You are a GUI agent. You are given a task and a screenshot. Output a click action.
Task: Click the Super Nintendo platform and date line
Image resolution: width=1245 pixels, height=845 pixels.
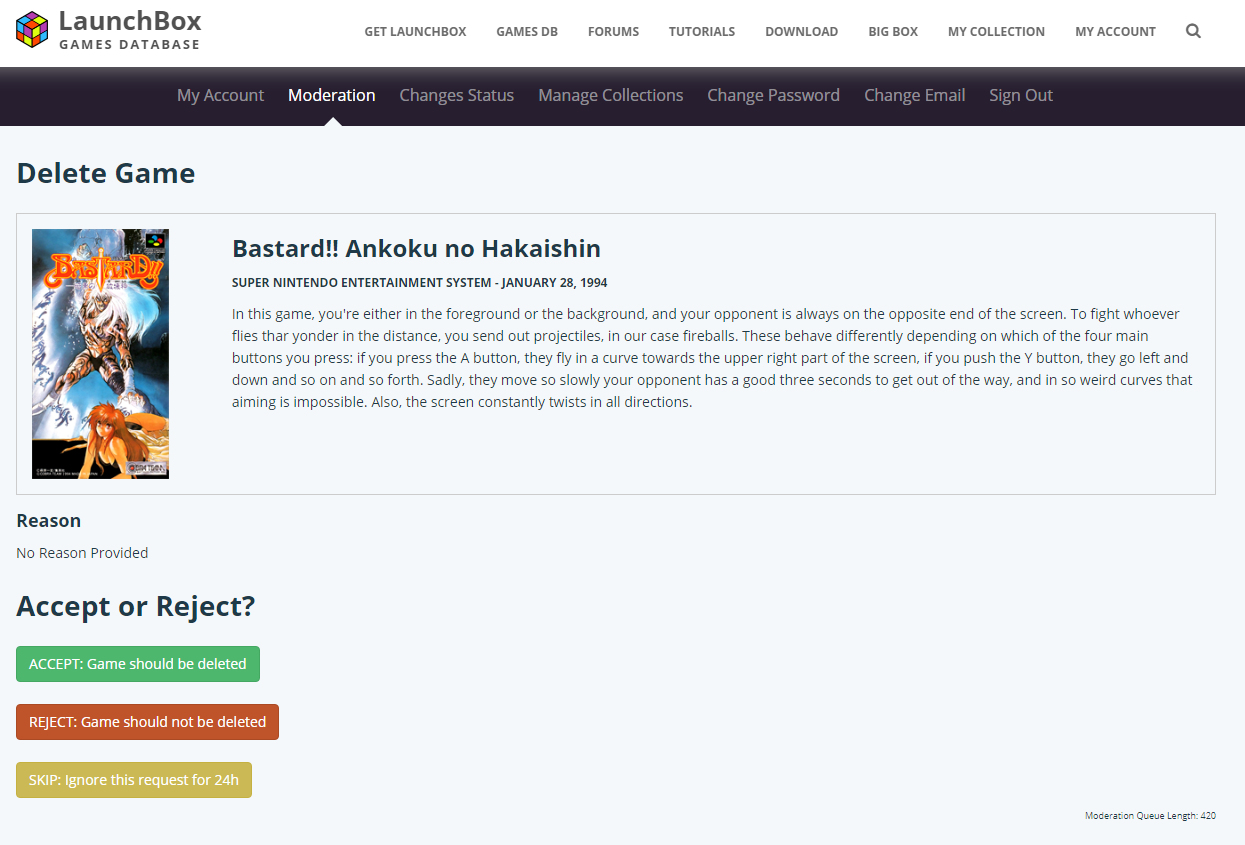tap(420, 283)
